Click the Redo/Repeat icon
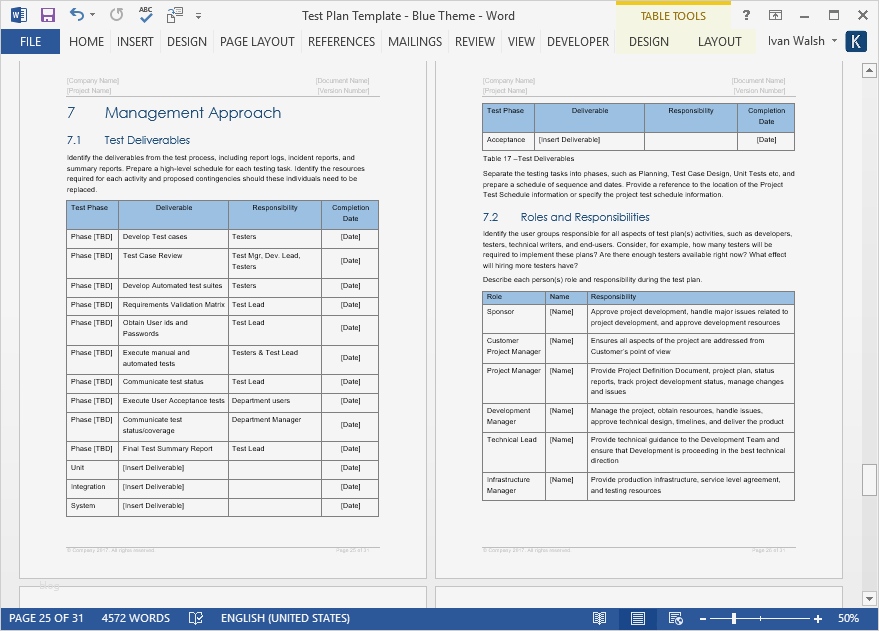Screen dimensions: 879x631 116,15
